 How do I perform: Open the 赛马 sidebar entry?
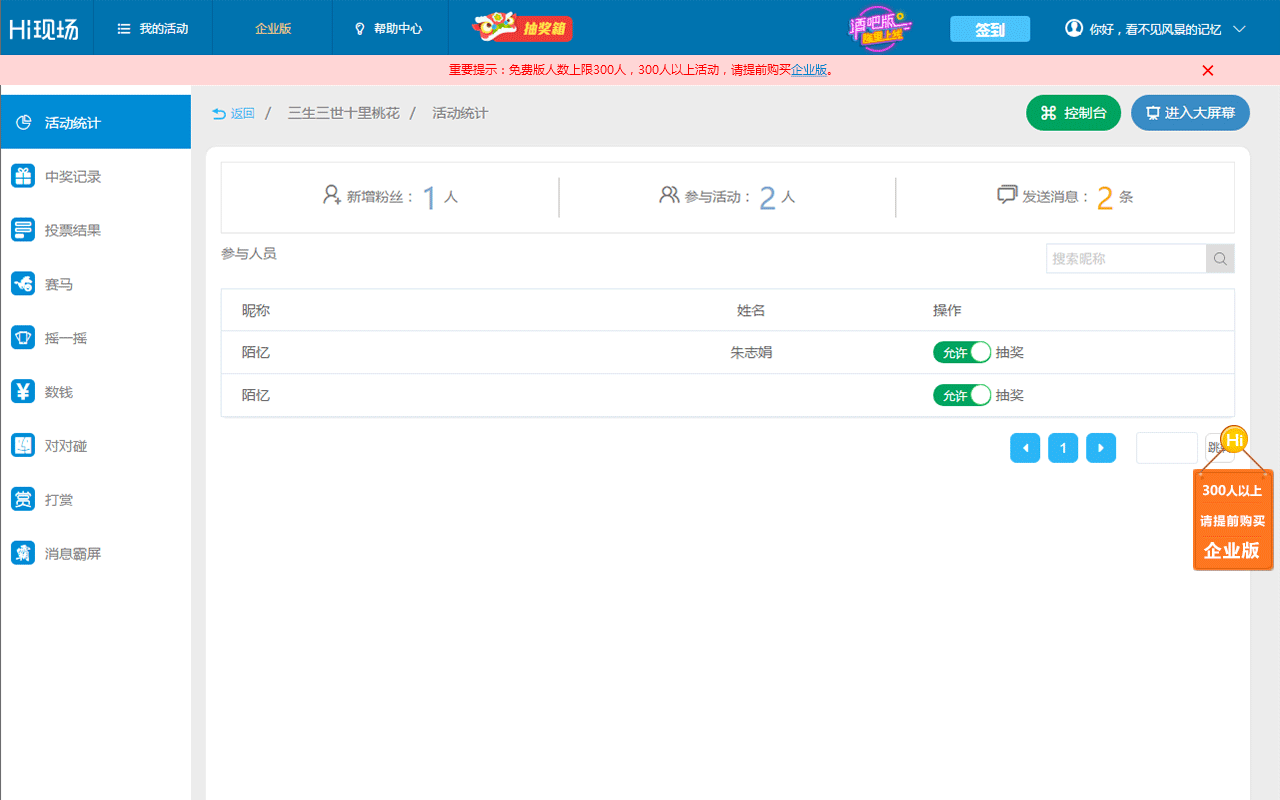(96, 285)
